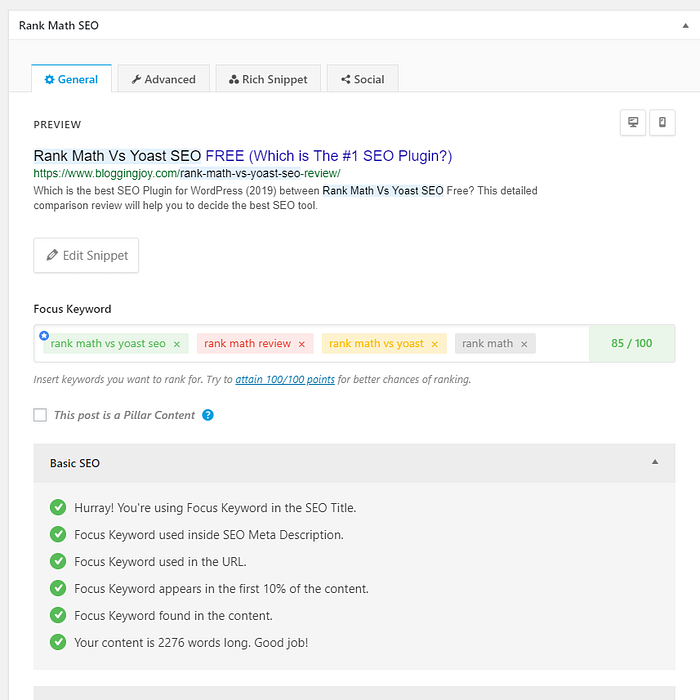Click check icon for 2276 words result
The width and height of the screenshot is (700, 700).
pyautogui.click(x=58, y=642)
